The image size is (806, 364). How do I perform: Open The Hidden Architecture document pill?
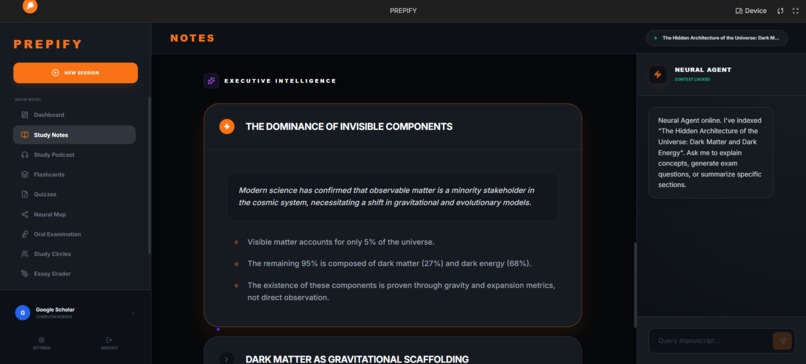pos(717,38)
